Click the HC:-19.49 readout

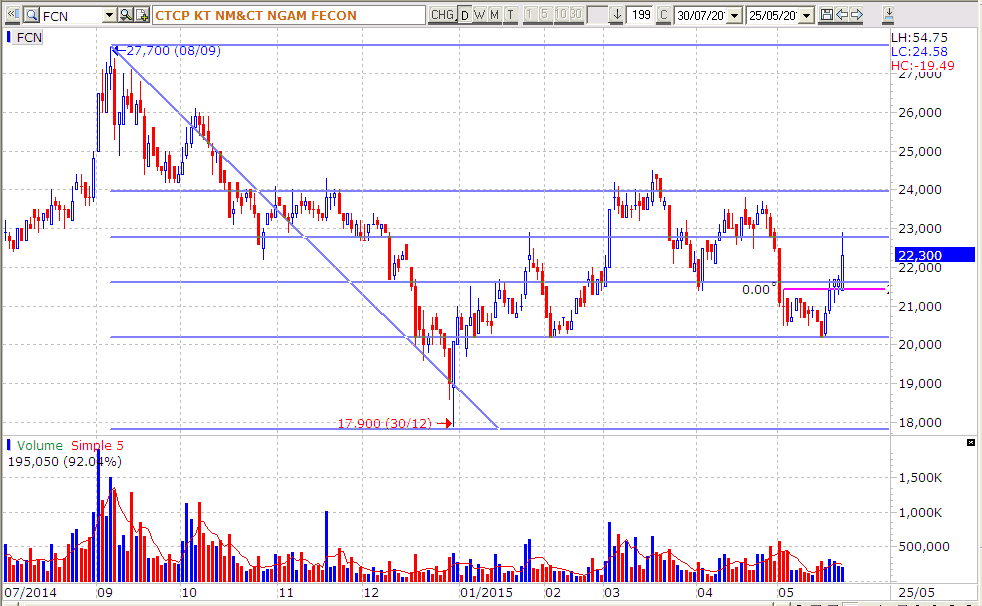[923, 66]
